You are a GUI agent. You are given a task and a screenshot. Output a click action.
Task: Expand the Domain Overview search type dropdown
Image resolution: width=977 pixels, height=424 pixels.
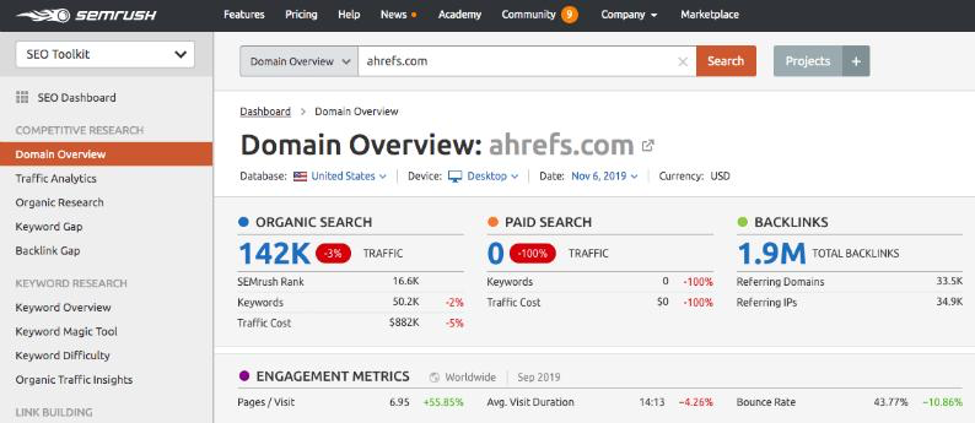[x=299, y=61]
